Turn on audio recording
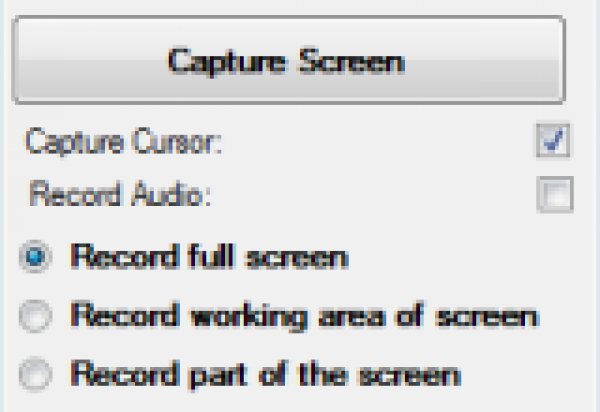 coord(553,195)
